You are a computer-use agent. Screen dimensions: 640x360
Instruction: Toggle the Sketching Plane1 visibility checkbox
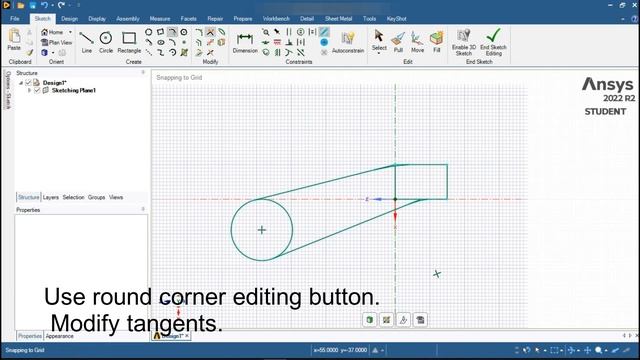(x=37, y=91)
